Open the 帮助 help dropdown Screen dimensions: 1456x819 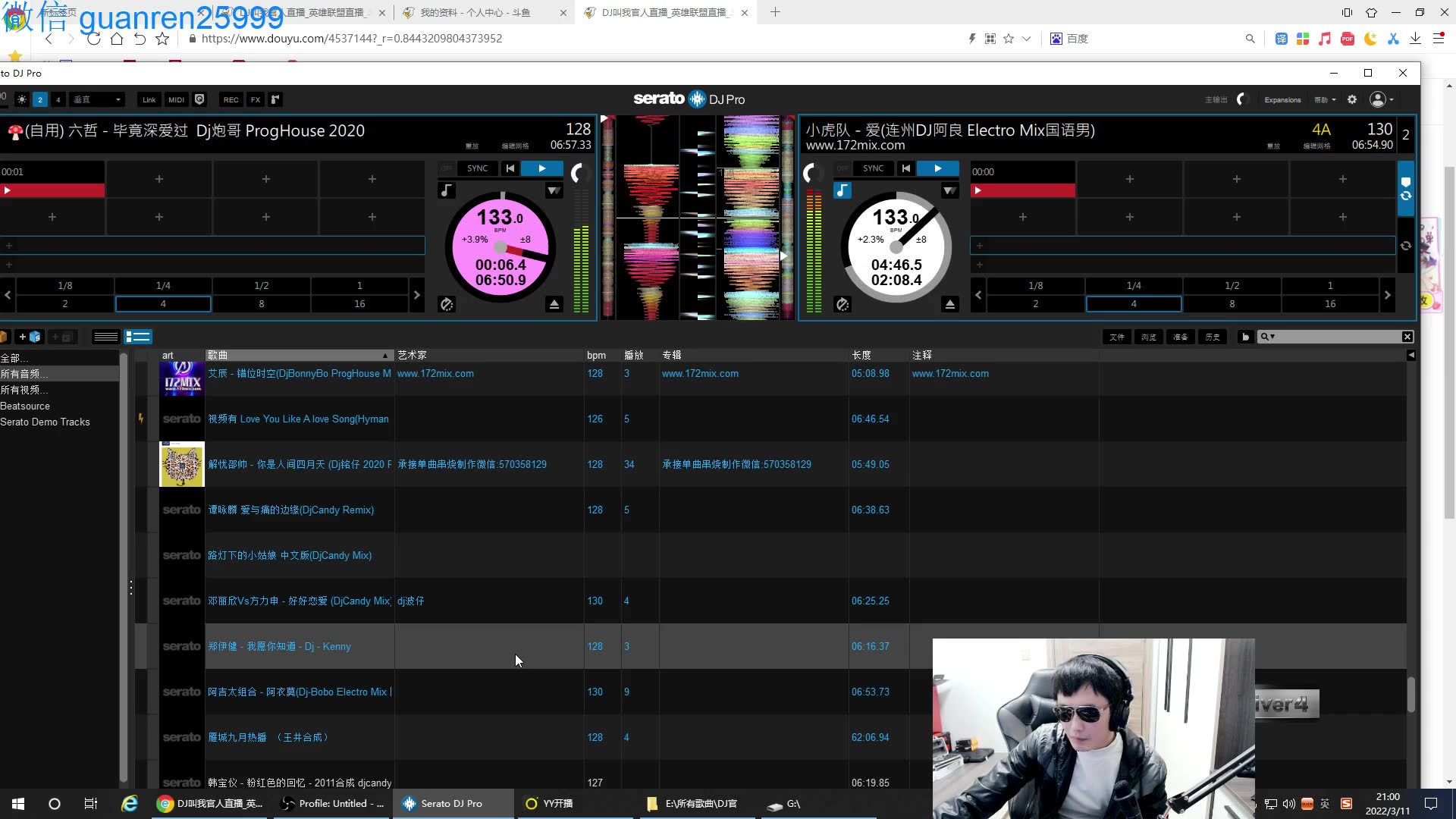pyautogui.click(x=1326, y=99)
